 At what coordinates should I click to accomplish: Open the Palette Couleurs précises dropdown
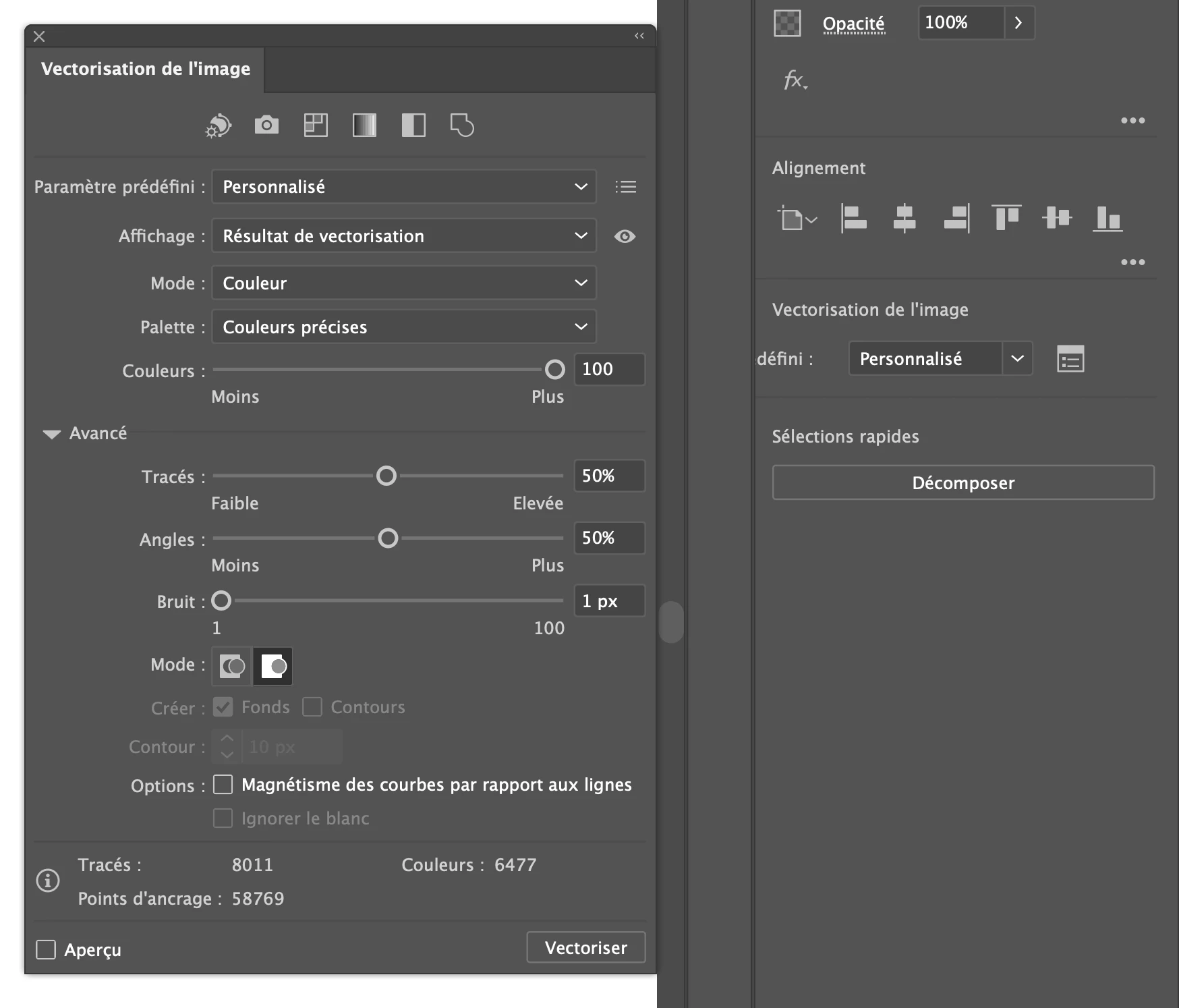click(404, 327)
